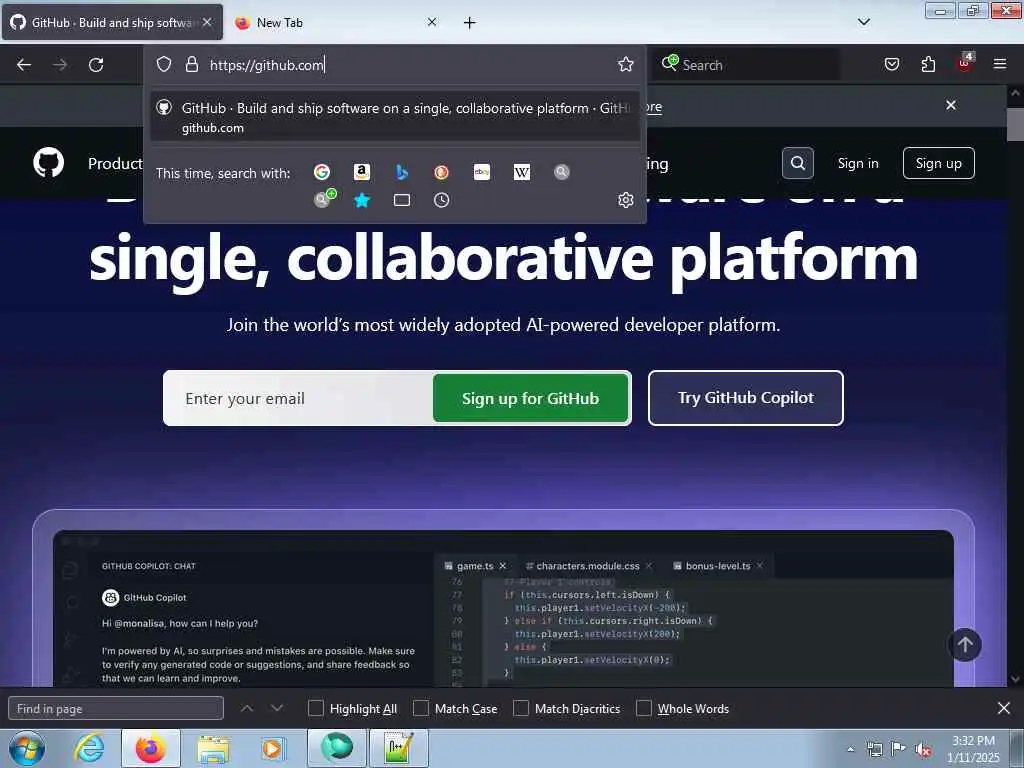Click the page vertical scrollbar thumb
This screenshot has width=1024, height=768.
1015,124
